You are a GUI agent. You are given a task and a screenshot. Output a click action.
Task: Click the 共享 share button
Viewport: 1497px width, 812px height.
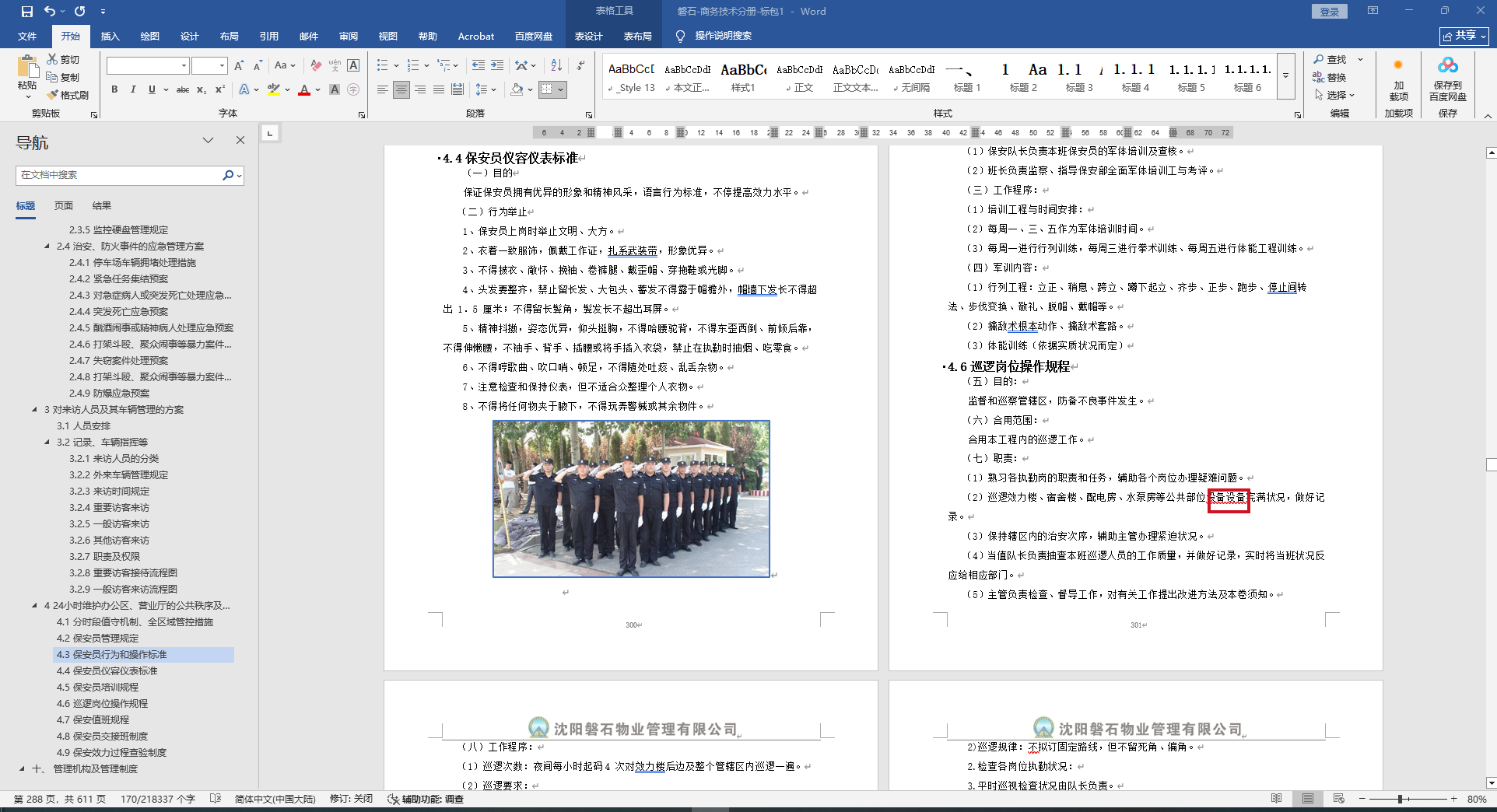coord(1464,36)
